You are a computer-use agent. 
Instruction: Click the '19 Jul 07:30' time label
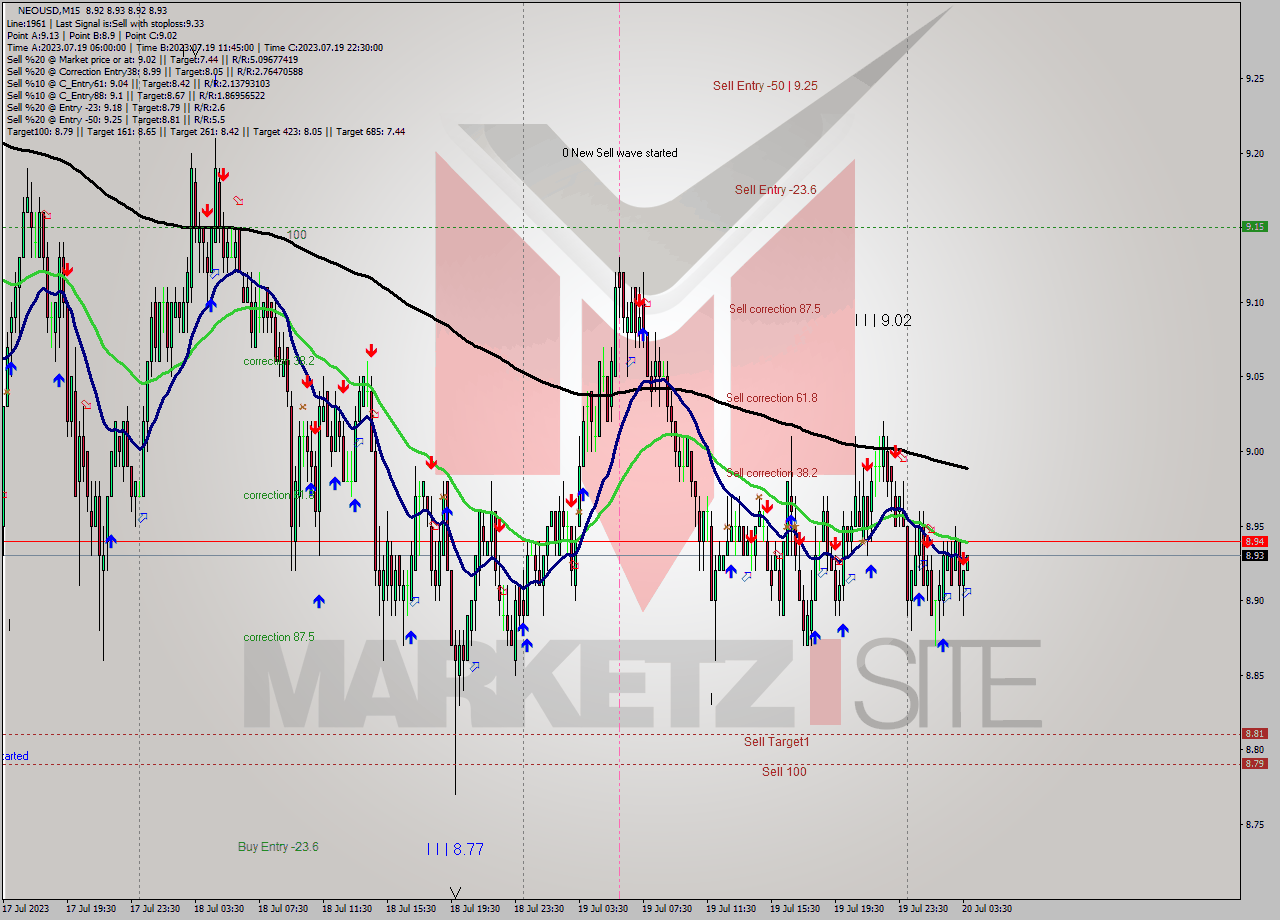coord(667,909)
